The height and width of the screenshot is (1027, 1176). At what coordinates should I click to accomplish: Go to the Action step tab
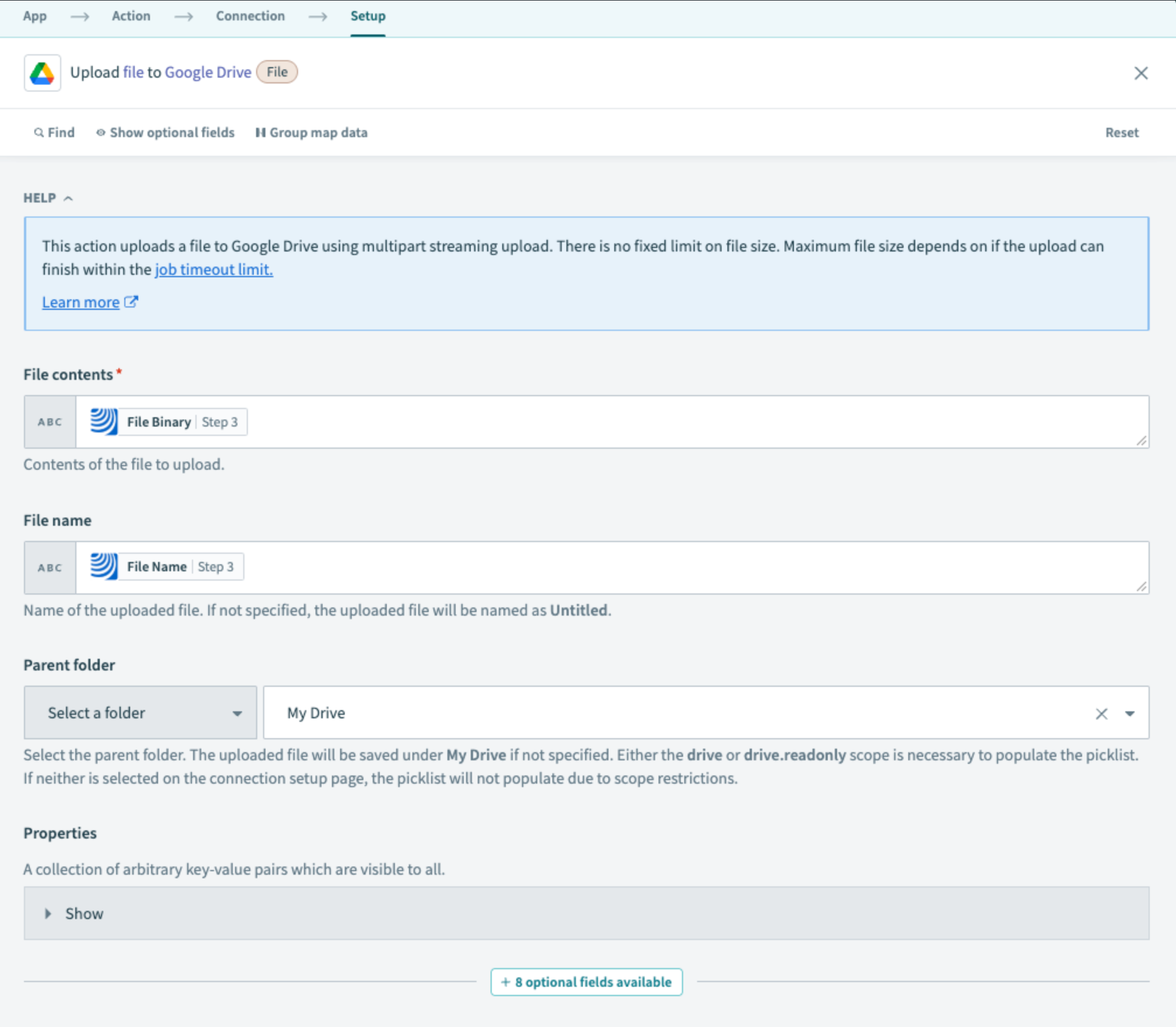[131, 16]
